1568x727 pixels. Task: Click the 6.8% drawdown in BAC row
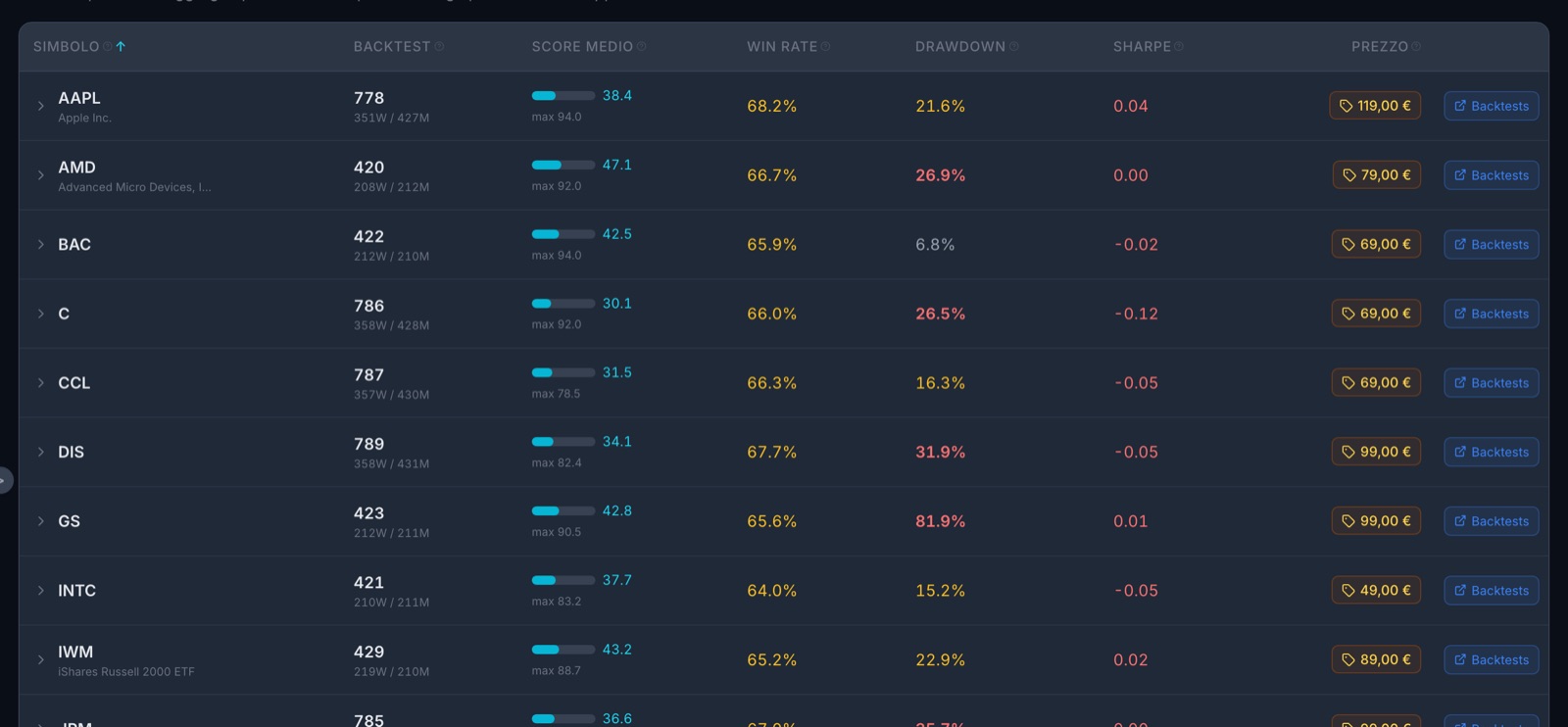point(935,244)
